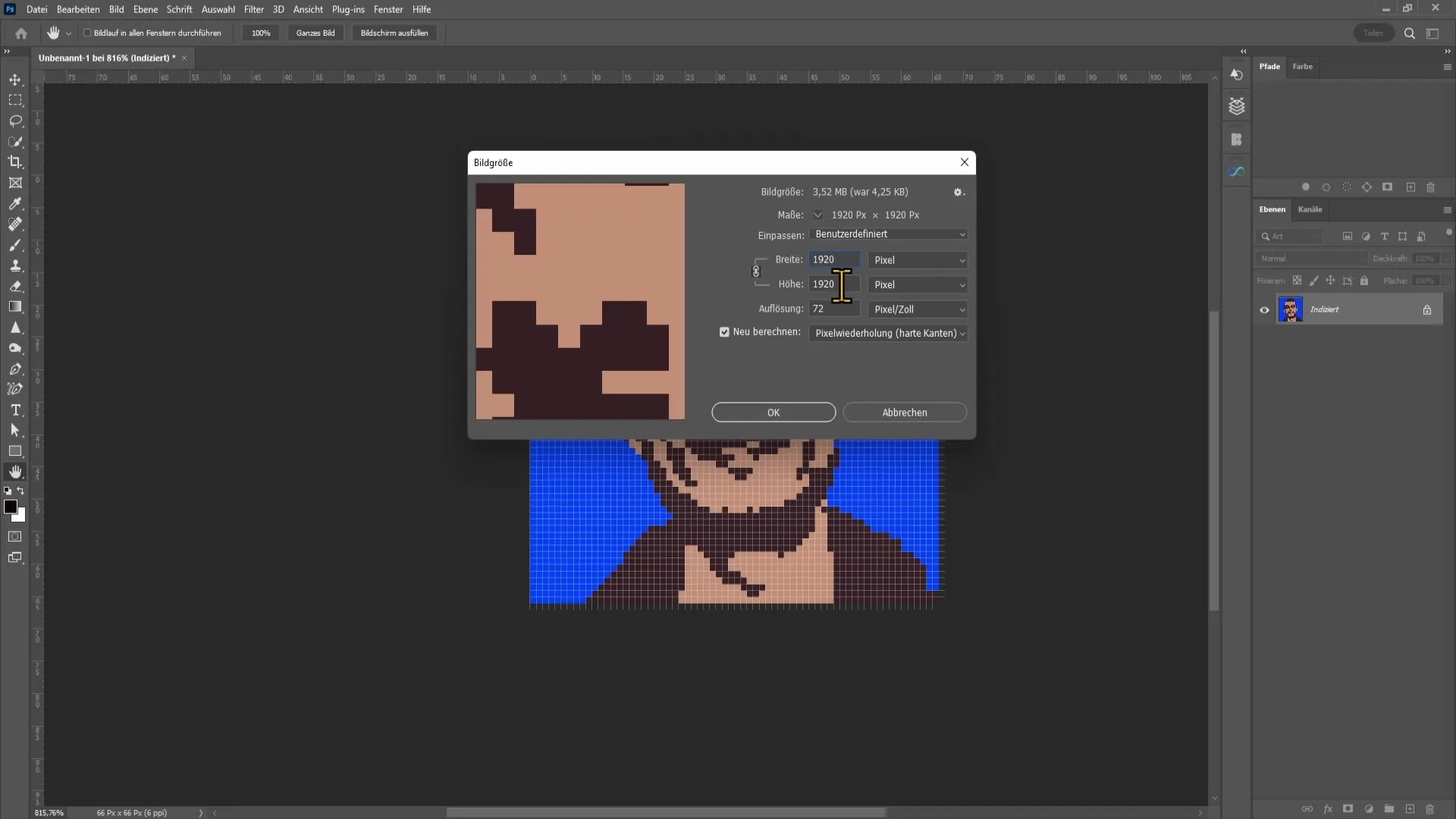Click the Ganzes Bild button
Image resolution: width=1456 pixels, height=819 pixels.
[315, 33]
